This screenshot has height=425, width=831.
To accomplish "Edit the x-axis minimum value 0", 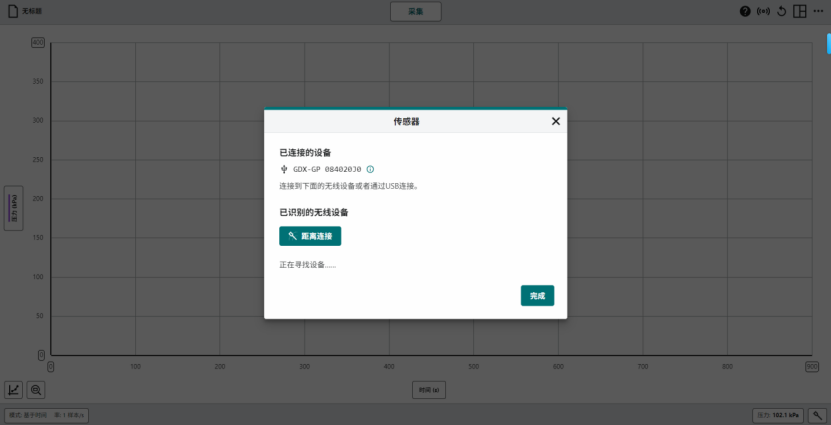I will 51,367.
